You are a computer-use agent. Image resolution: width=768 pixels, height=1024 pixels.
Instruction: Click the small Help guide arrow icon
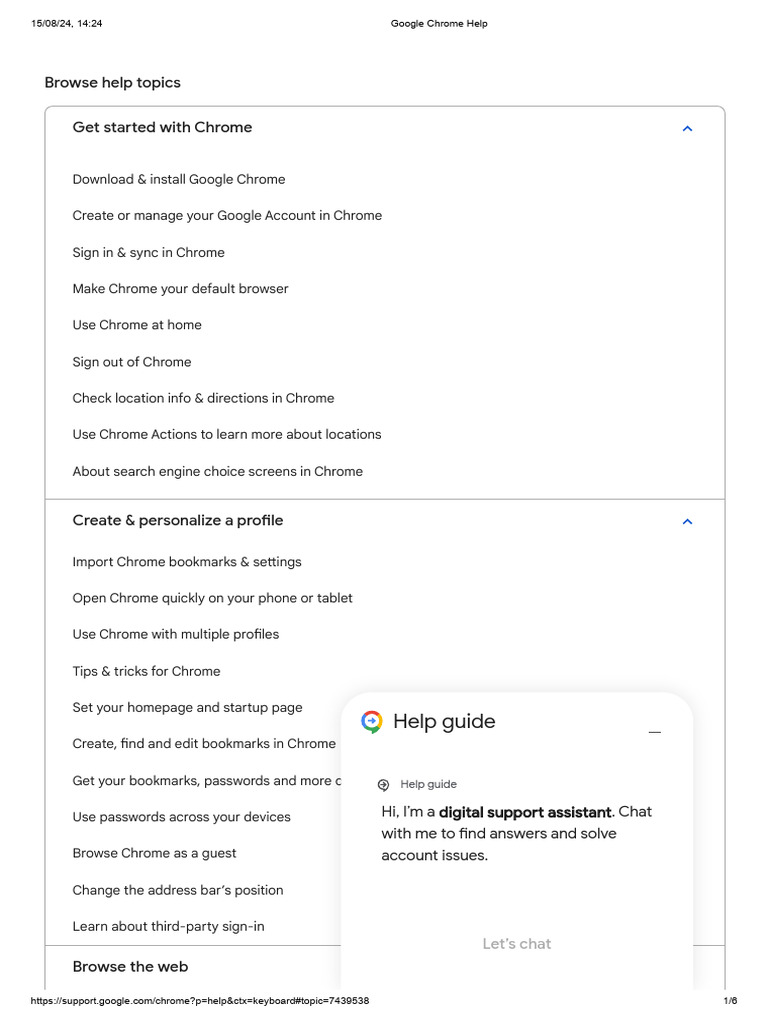click(x=383, y=785)
